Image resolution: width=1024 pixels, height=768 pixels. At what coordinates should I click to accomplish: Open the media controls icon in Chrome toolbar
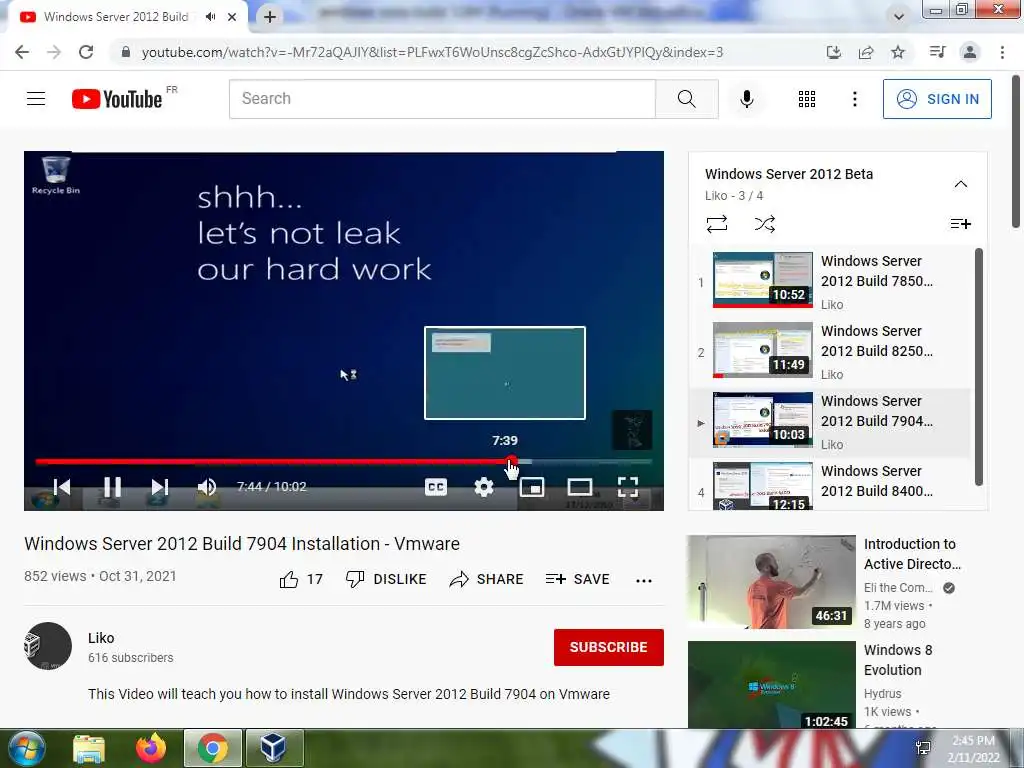937,52
